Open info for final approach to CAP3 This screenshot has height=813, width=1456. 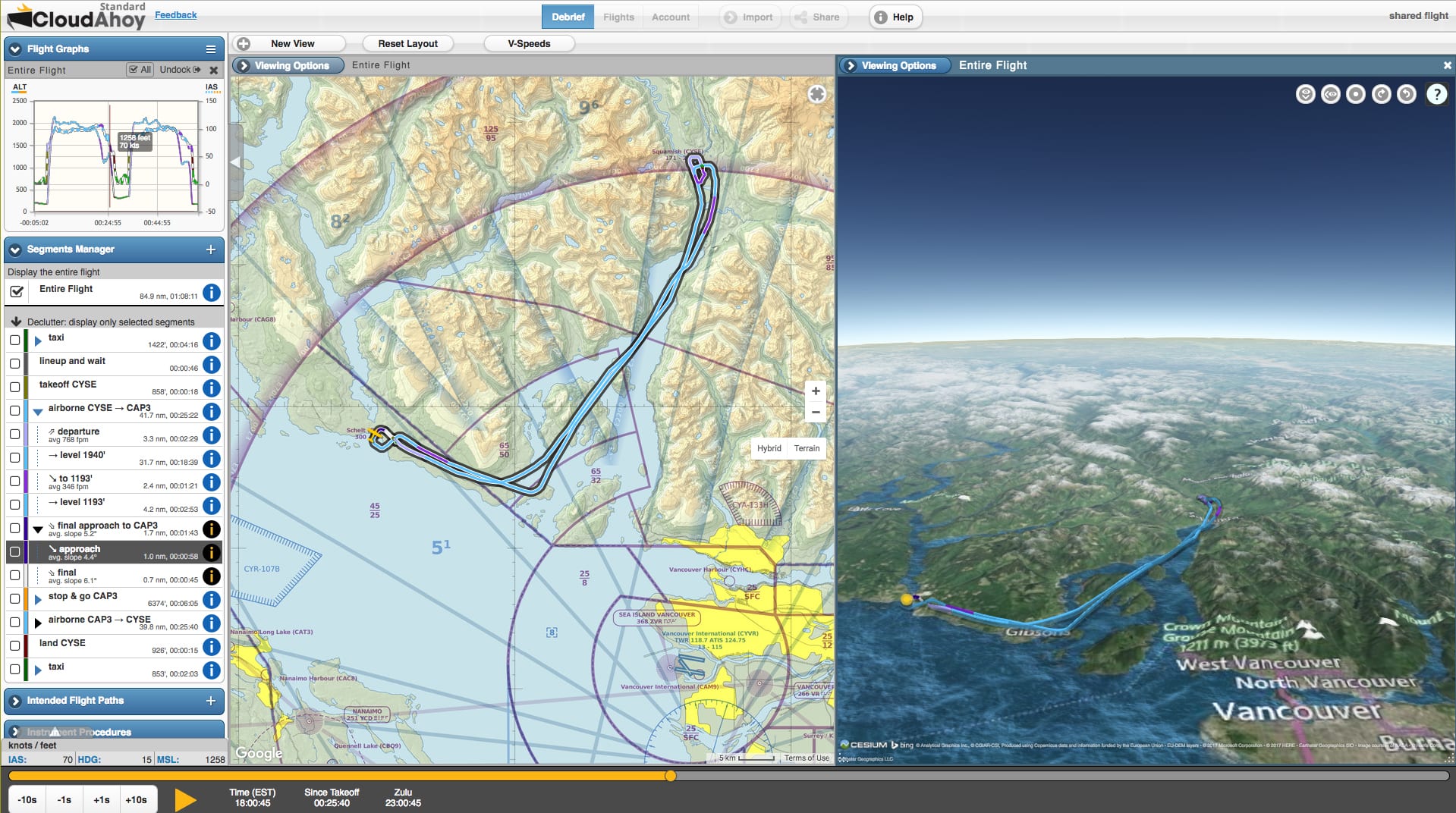pyautogui.click(x=212, y=529)
